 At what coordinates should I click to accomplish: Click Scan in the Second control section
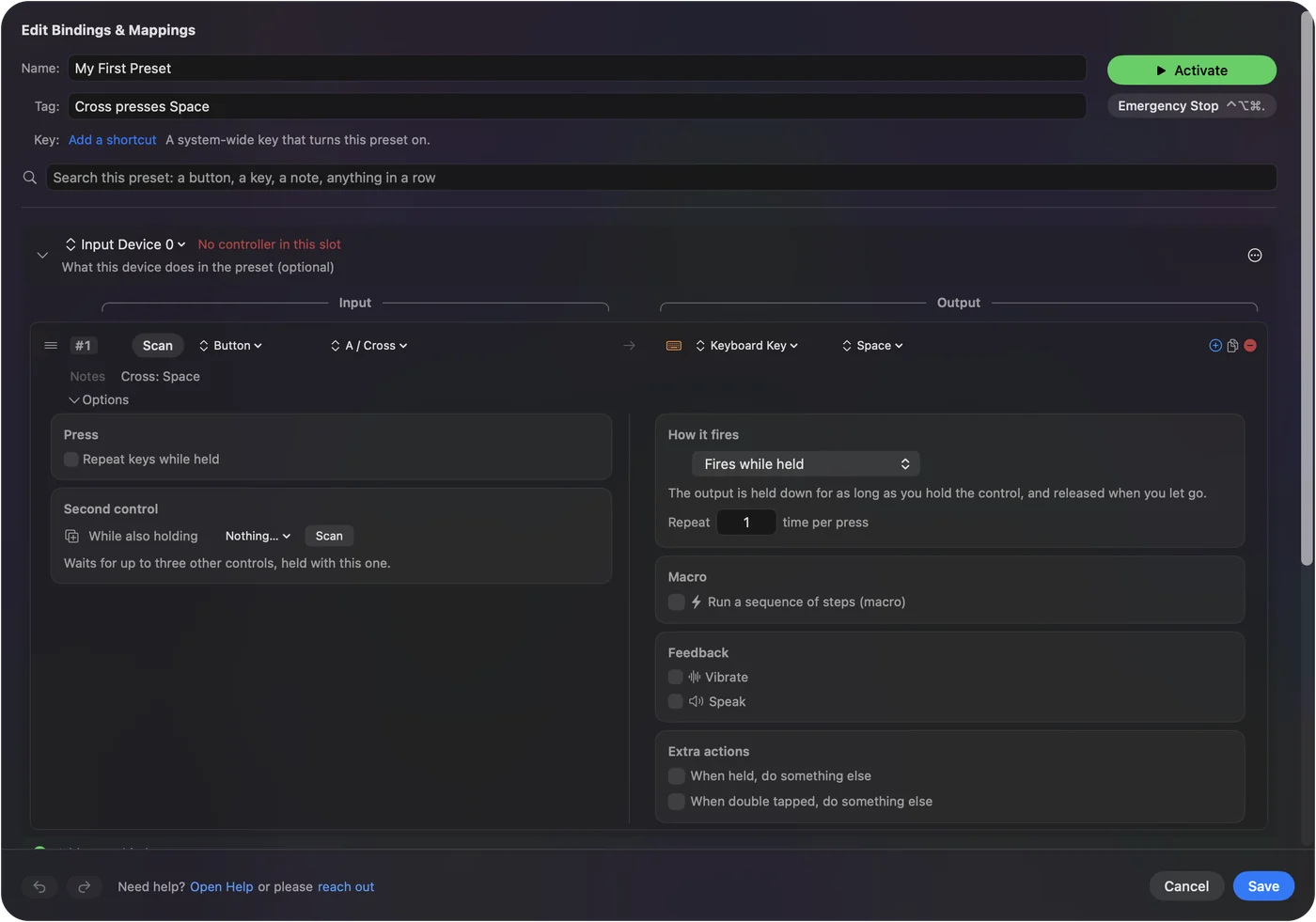[329, 536]
